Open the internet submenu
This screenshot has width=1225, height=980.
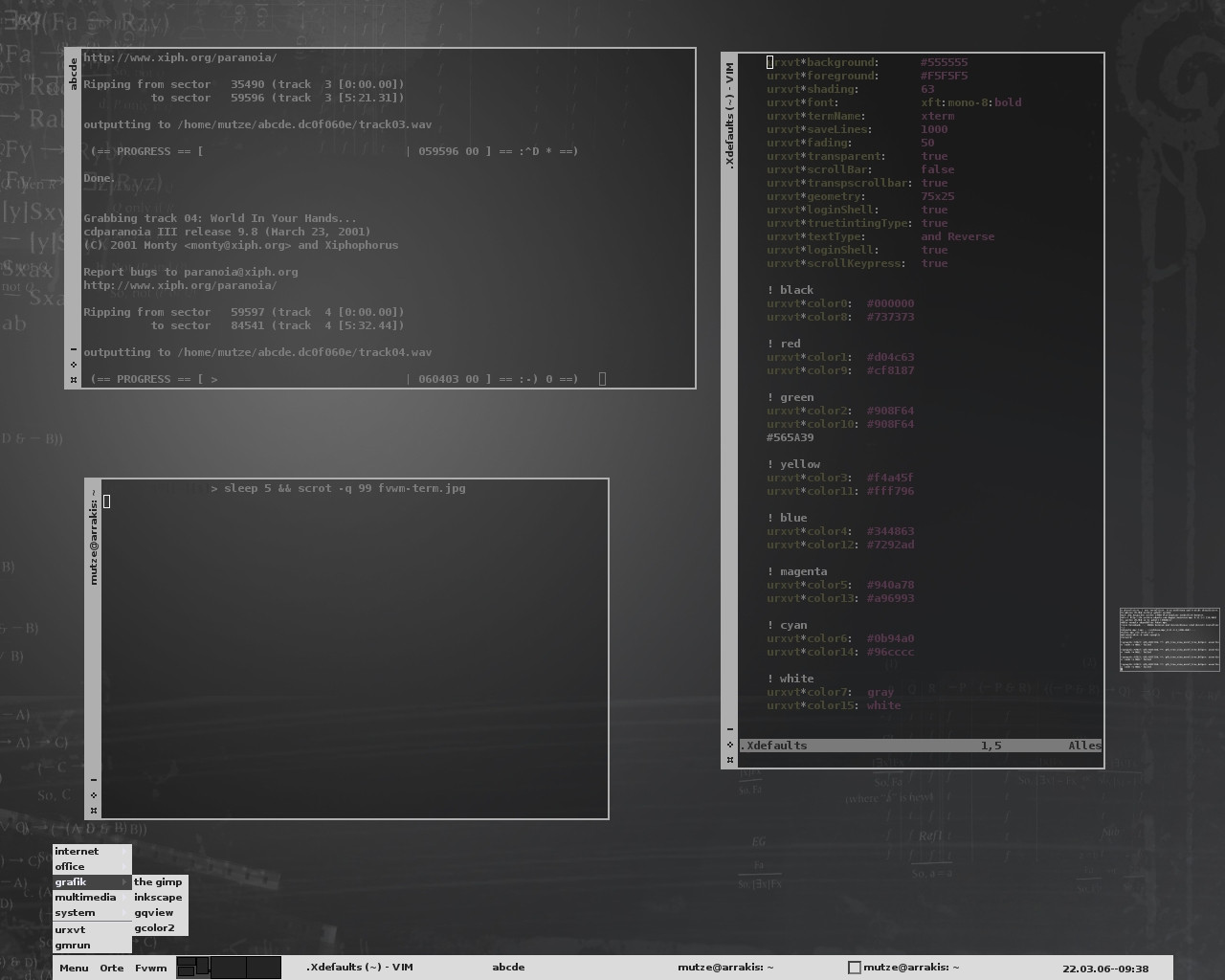click(92, 851)
